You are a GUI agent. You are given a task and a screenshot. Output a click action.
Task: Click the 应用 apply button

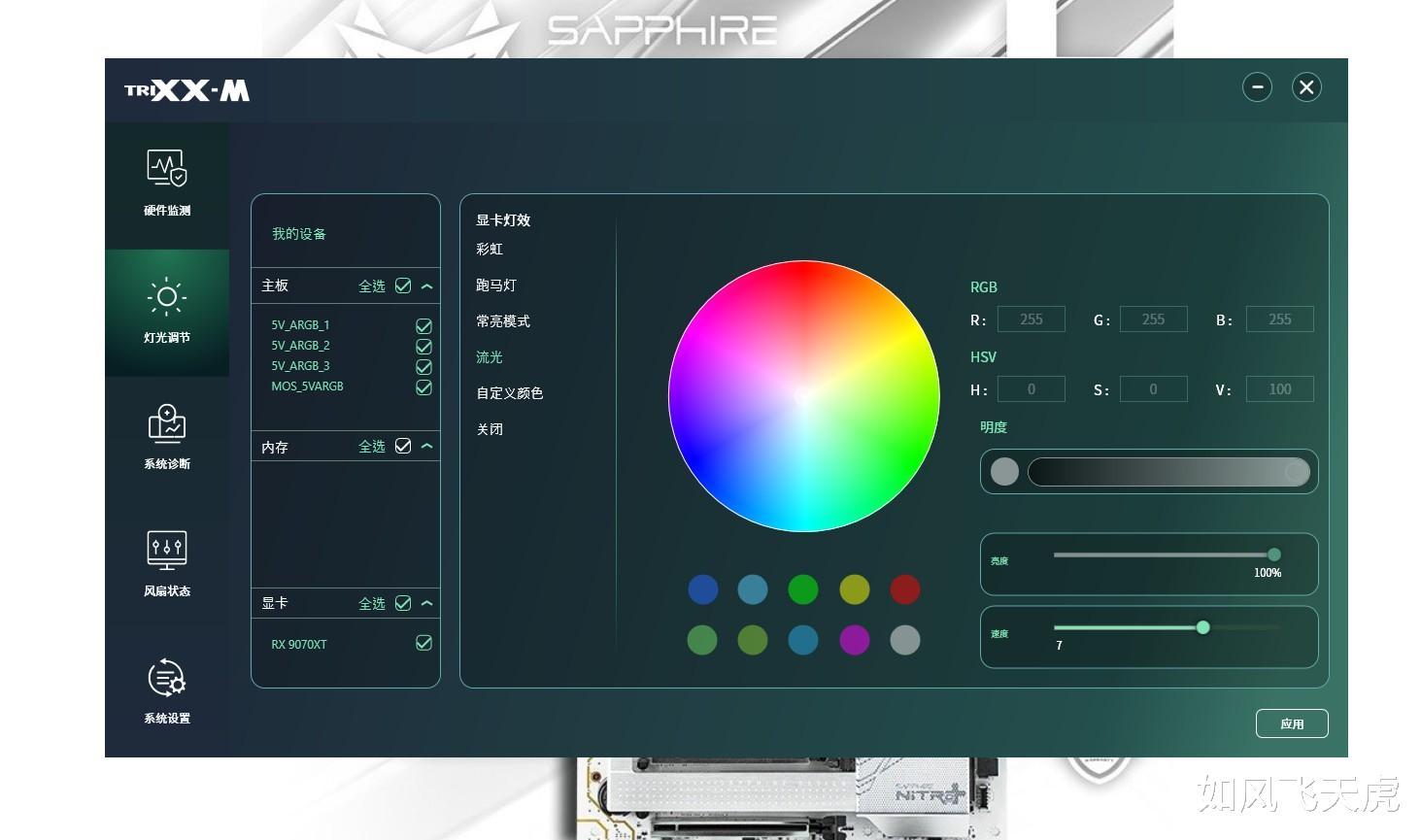pos(1292,723)
